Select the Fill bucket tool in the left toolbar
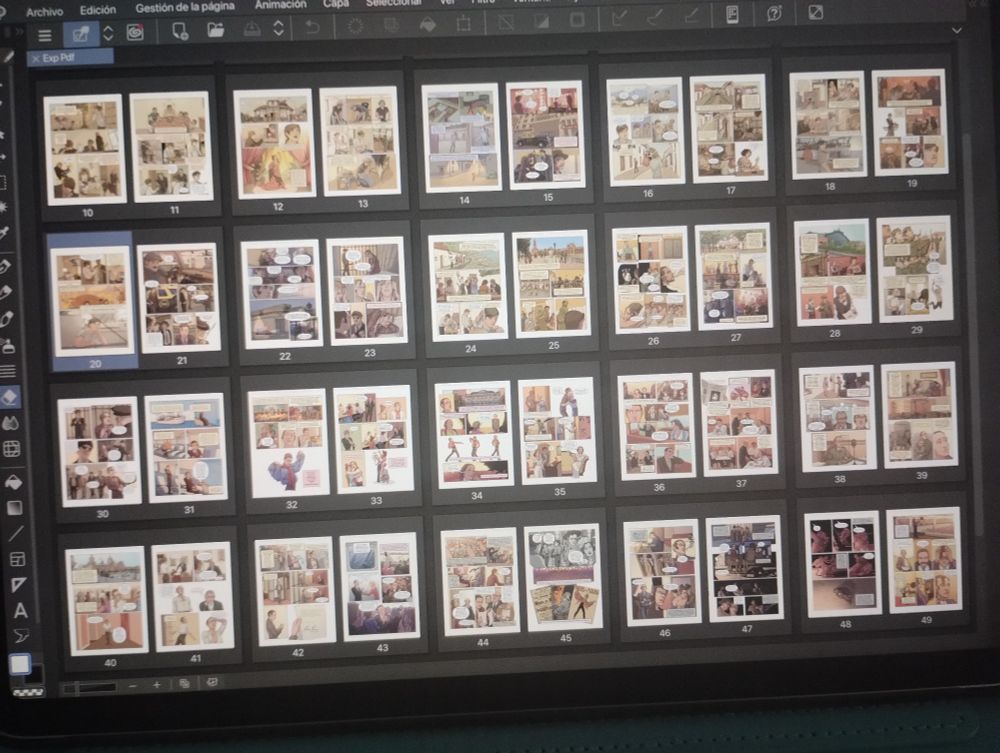 (13, 483)
